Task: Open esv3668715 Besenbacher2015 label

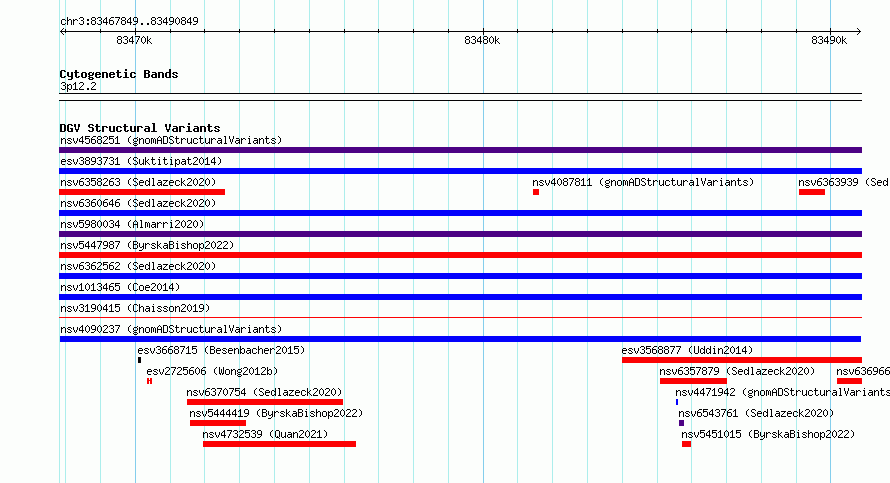Action: pyautogui.click(x=221, y=350)
